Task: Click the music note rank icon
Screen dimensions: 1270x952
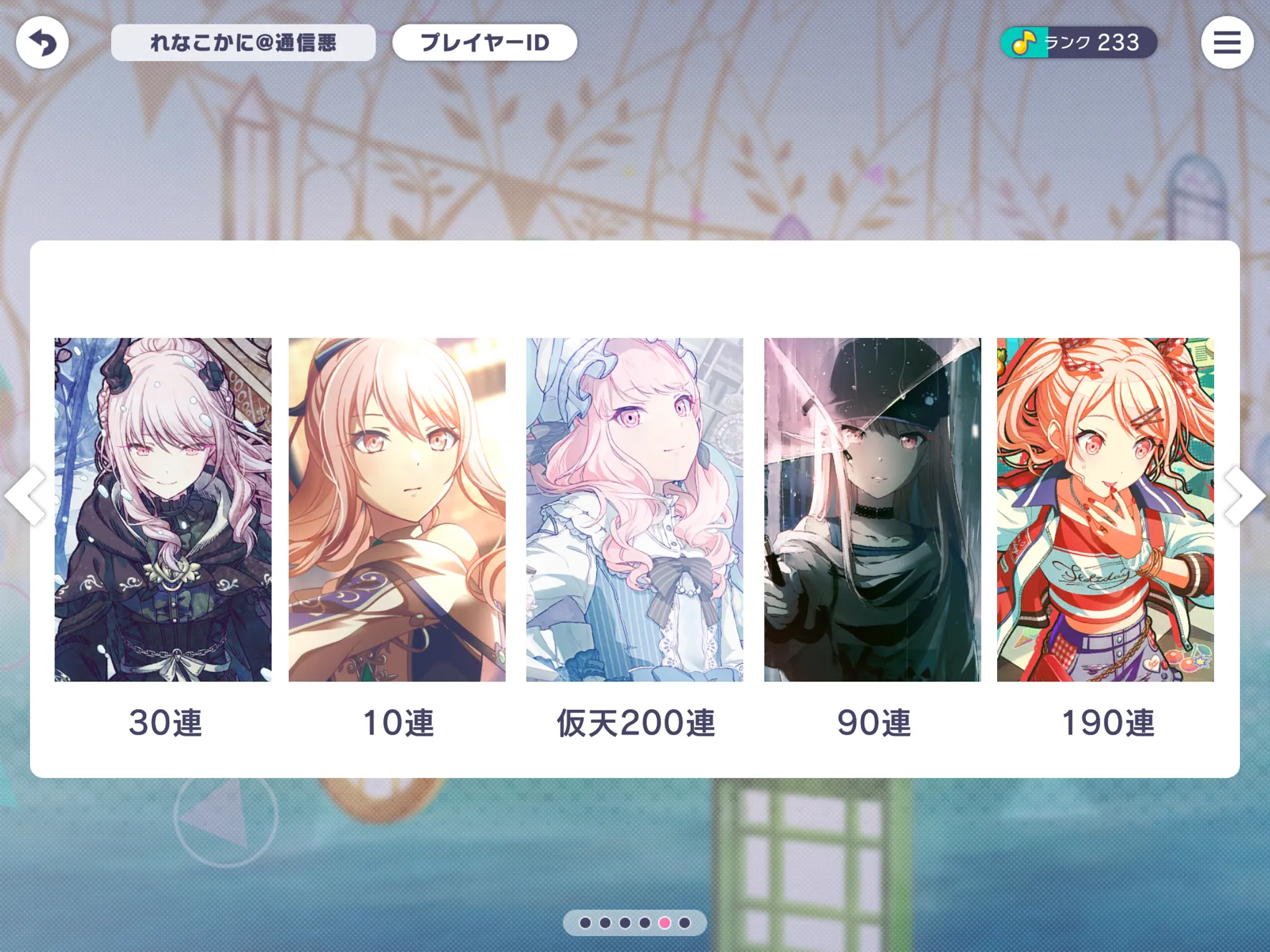Action: point(1024,43)
